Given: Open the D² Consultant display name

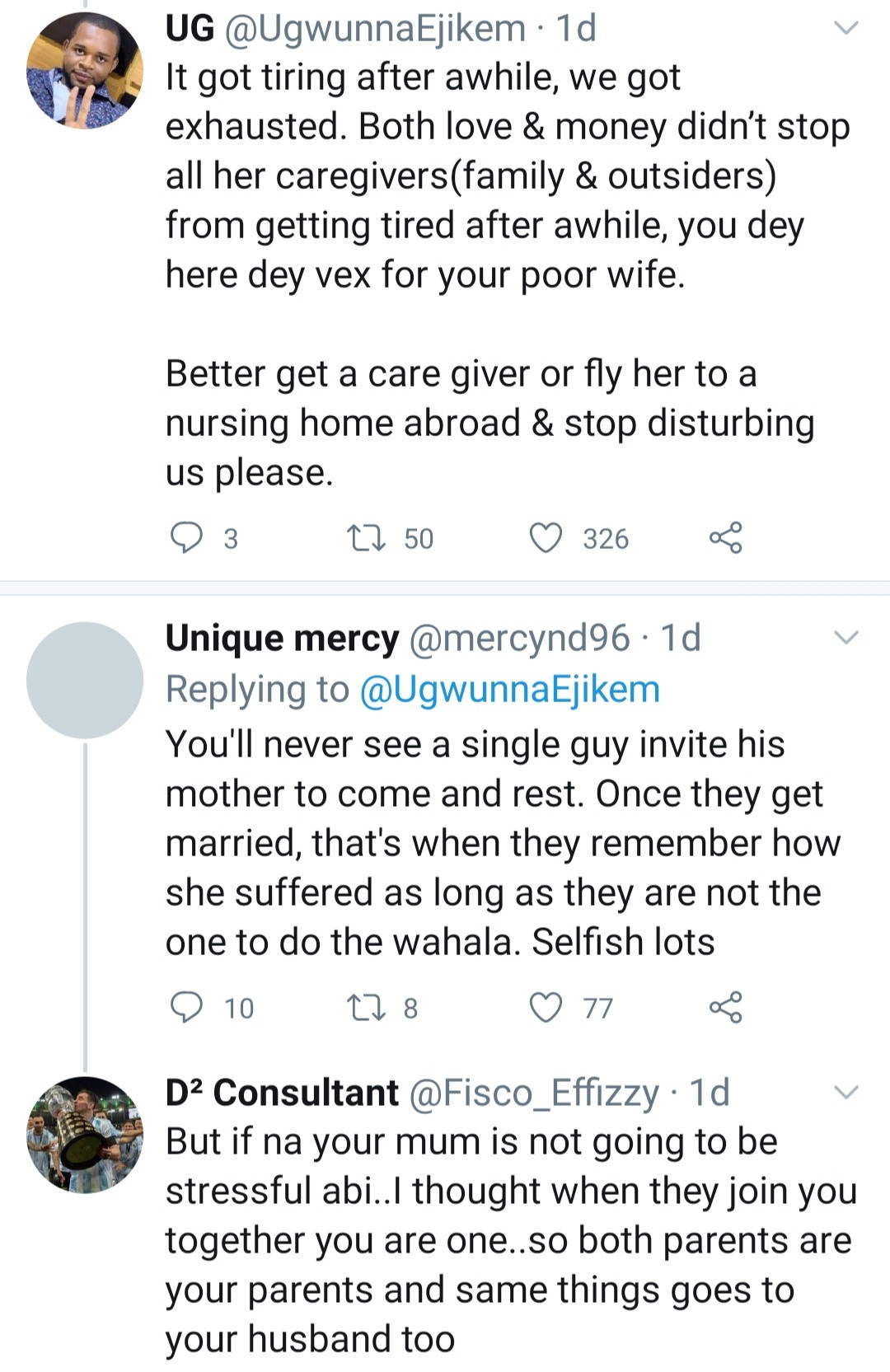Looking at the screenshot, I should pos(282,1093).
